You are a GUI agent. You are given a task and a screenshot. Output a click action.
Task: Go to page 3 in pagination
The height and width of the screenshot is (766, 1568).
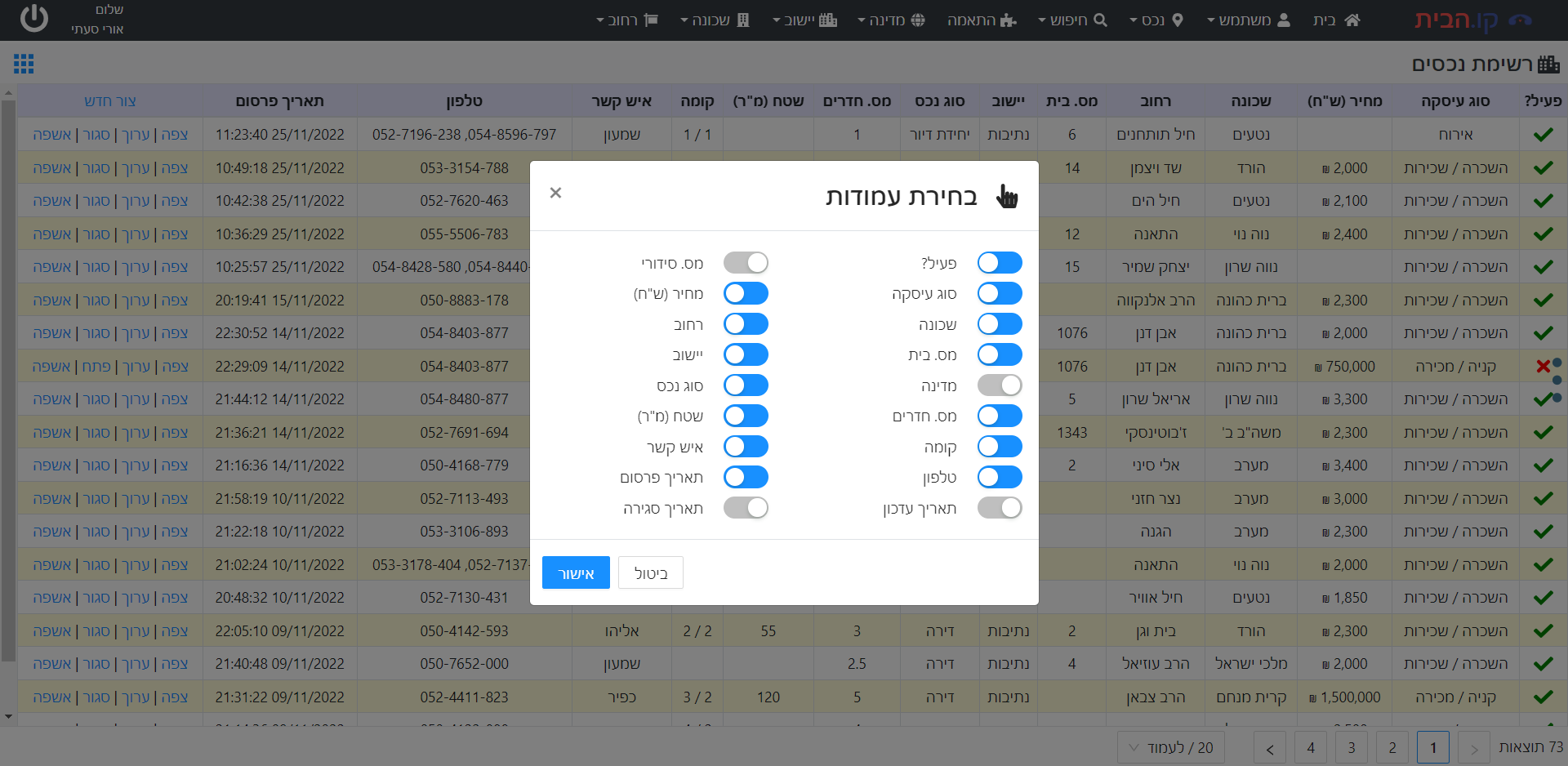[1352, 747]
